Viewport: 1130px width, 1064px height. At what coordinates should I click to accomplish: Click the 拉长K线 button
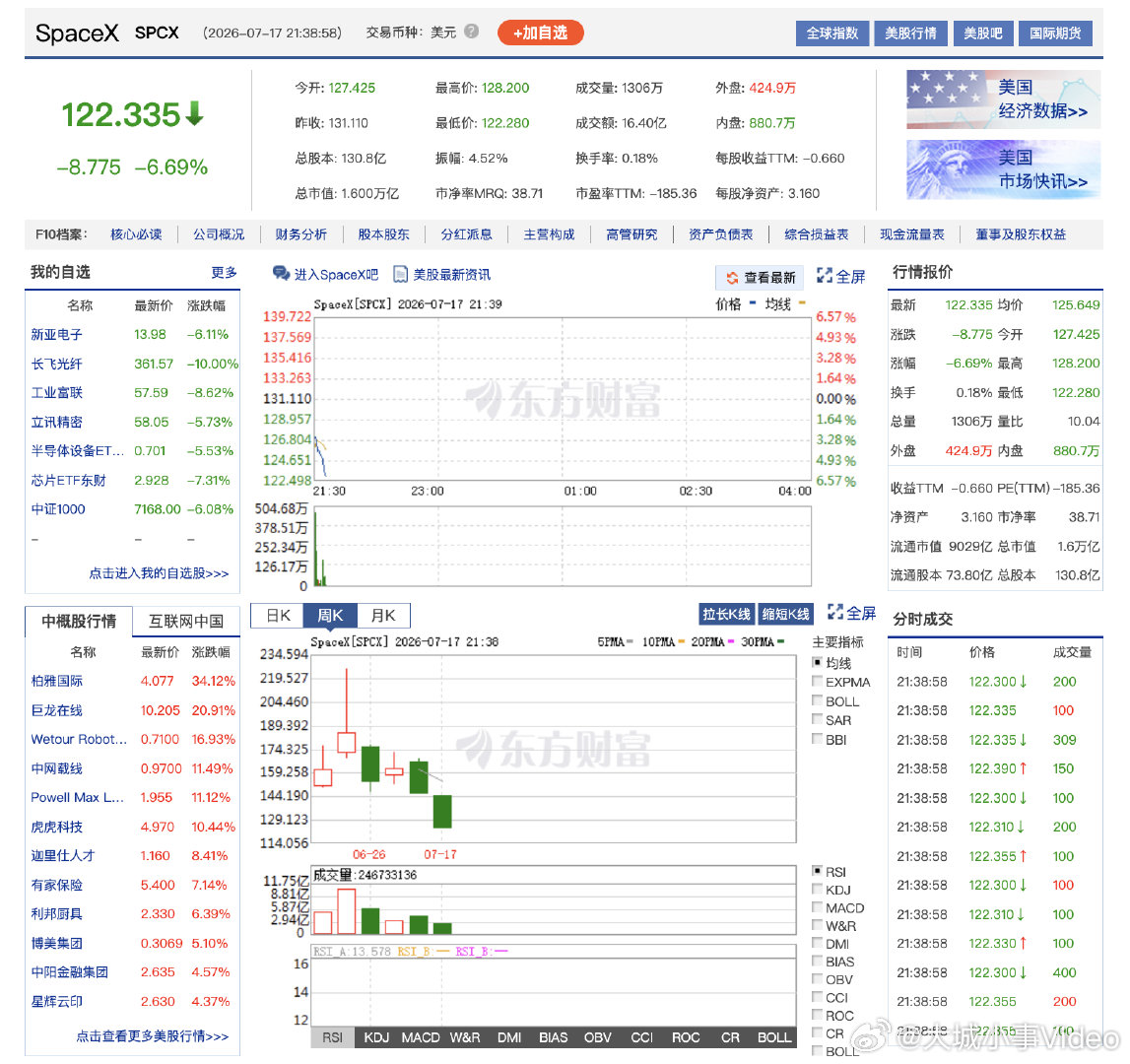pyautogui.click(x=726, y=614)
